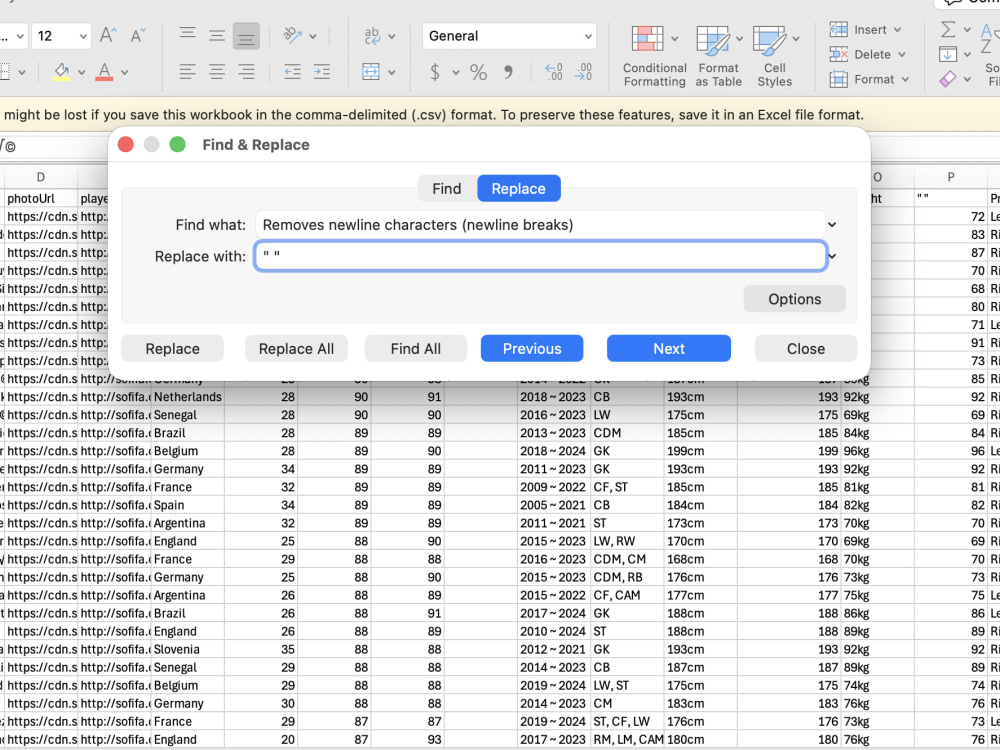Select column P header
1000x750 pixels.
tap(950, 177)
